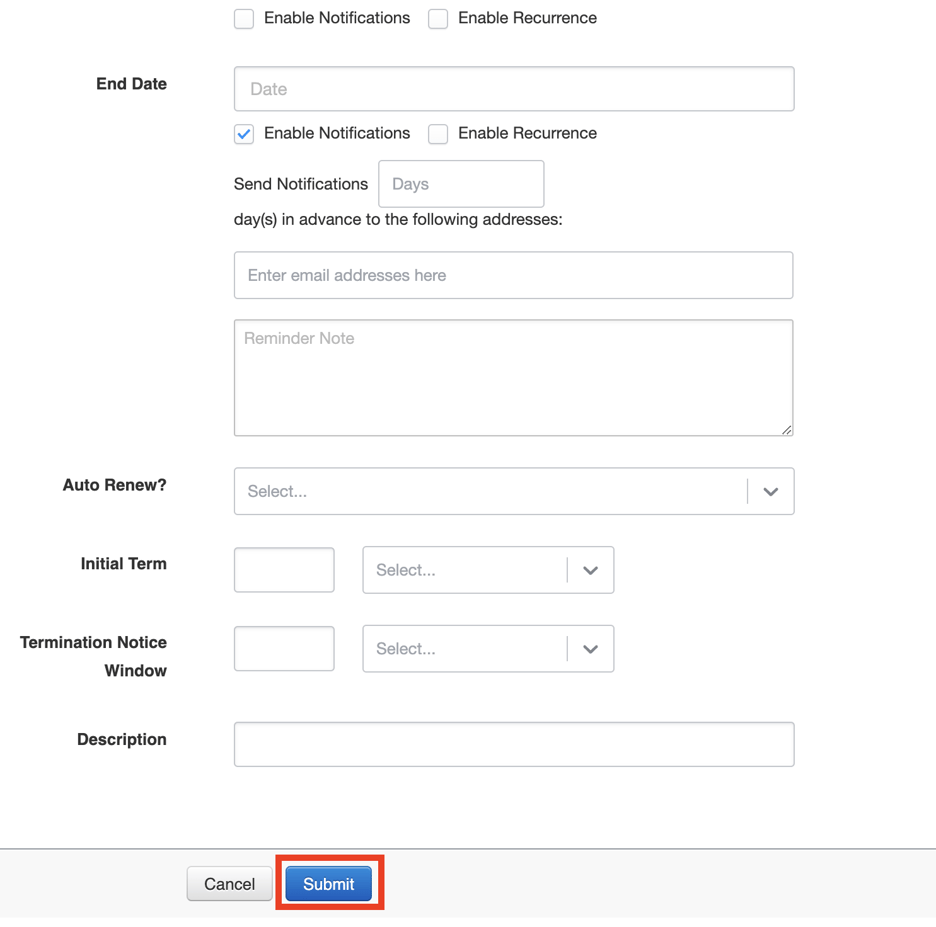Cancel the form entry
This screenshot has width=936, height=927.
229,883
